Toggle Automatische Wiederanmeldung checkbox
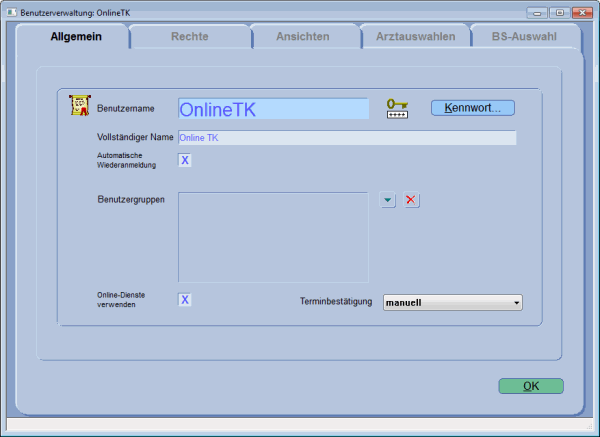Image resolution: width=600 pixels, height=437 pixels. click(184, 160)
